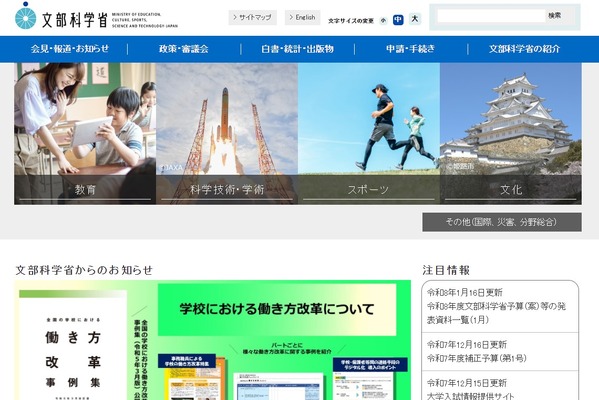Click the 令和7年12月16日更新 date text
The image size is (599, 400).
pos(467,345)
